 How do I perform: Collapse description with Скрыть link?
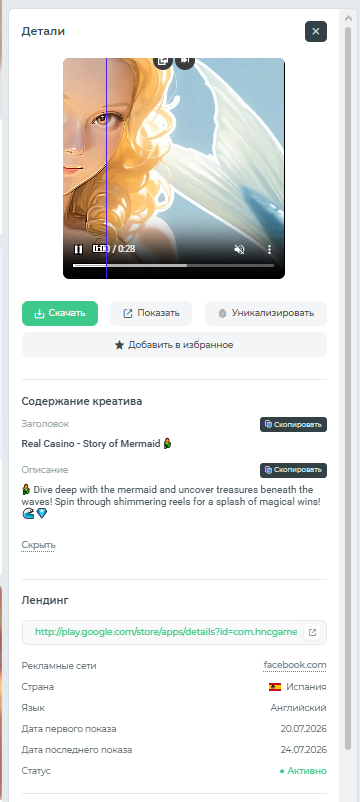click(38, 545)
